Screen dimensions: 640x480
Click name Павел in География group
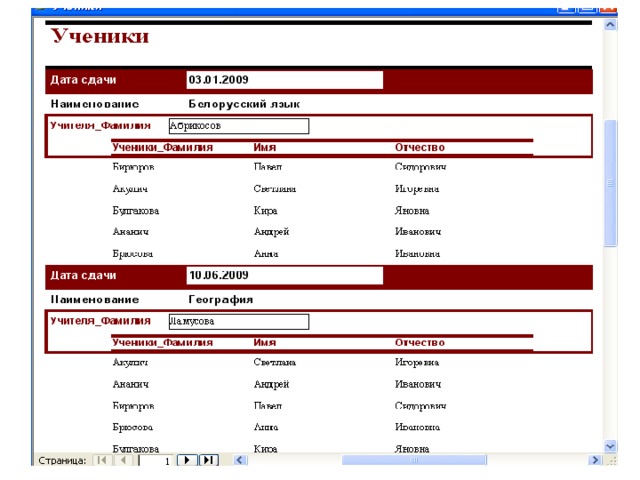(268, 406)
